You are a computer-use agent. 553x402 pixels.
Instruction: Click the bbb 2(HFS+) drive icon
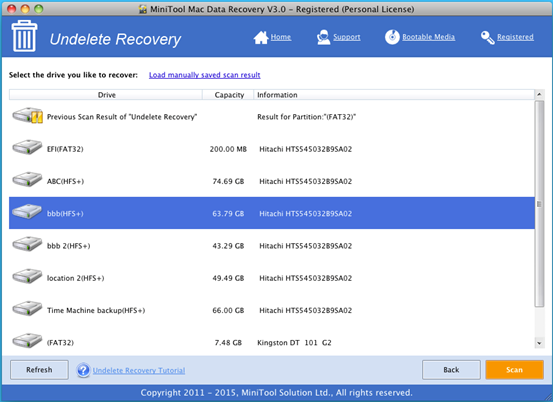(x=27, y=244)
